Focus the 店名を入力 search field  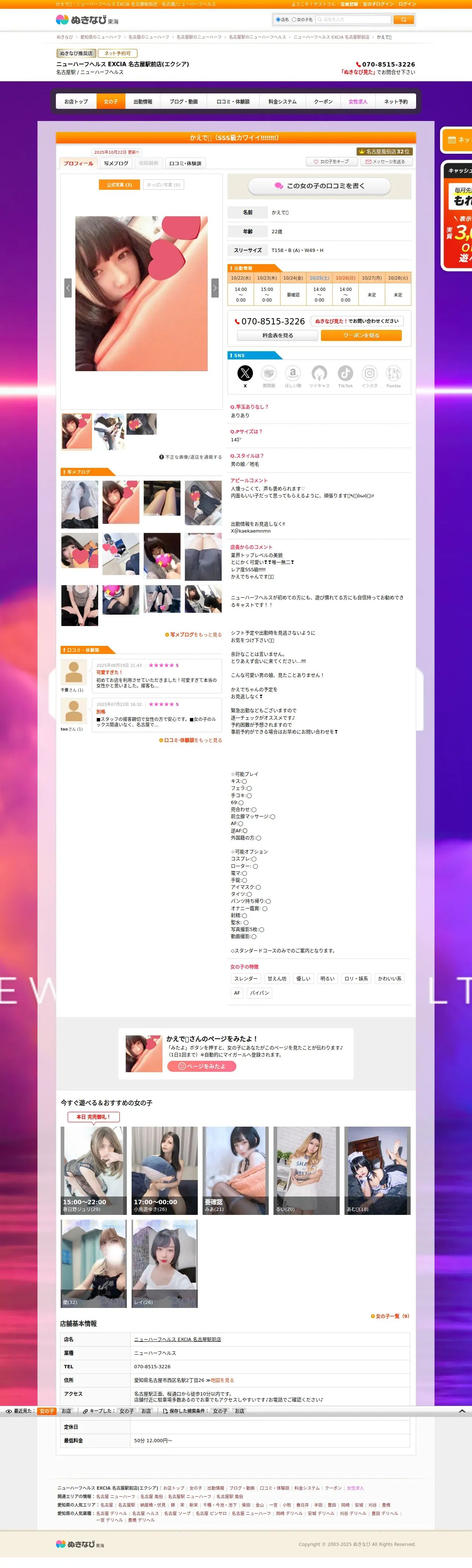pyautogui.click(x=353, y=19)
